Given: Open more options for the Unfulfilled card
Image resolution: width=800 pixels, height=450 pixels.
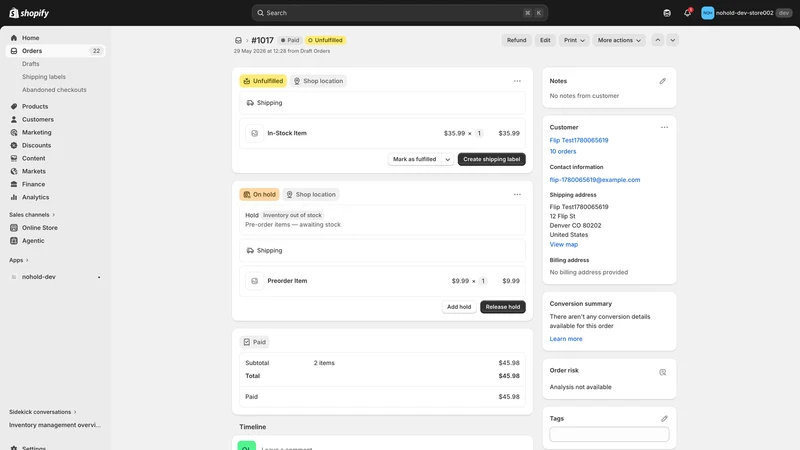Looking at the screenshot, I should click(x=517, y=81).
